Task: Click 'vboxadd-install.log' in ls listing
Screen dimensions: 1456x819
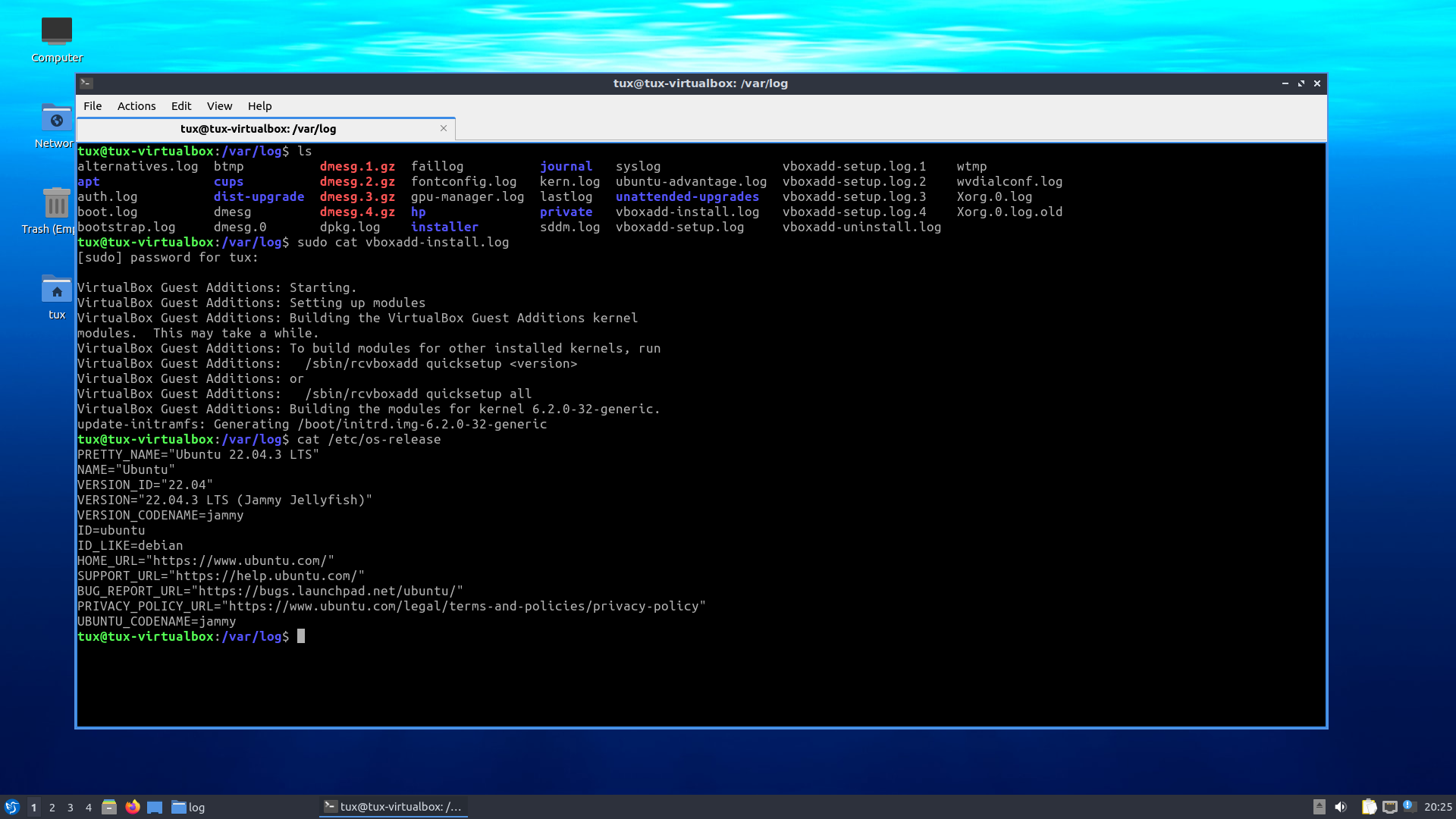Action: click(687, 212)
